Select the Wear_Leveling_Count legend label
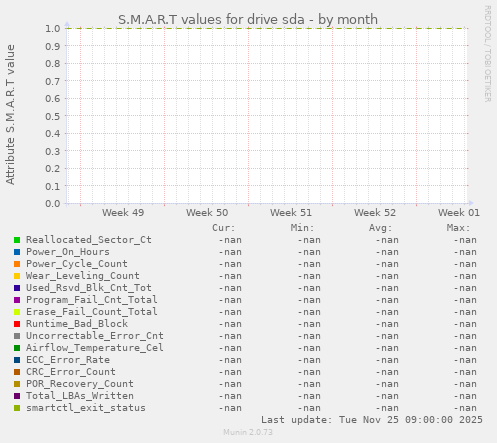 83,276
